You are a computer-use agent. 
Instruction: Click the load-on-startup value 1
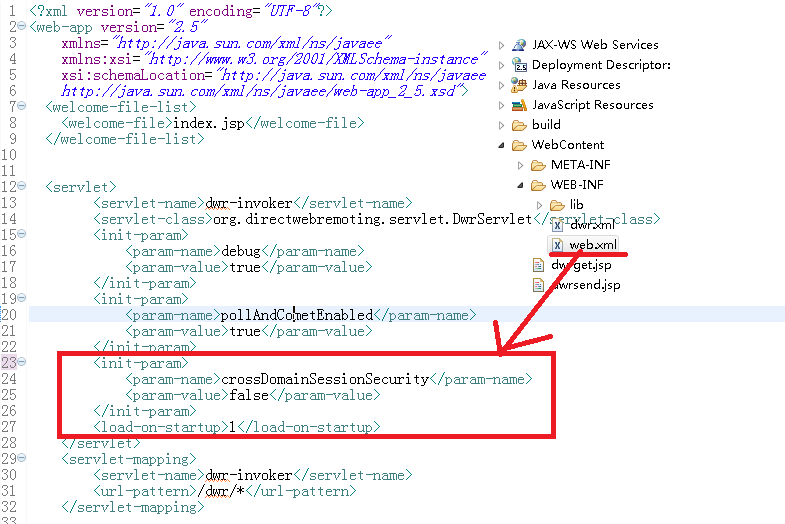pyautogui.click(x=232, y=427)
